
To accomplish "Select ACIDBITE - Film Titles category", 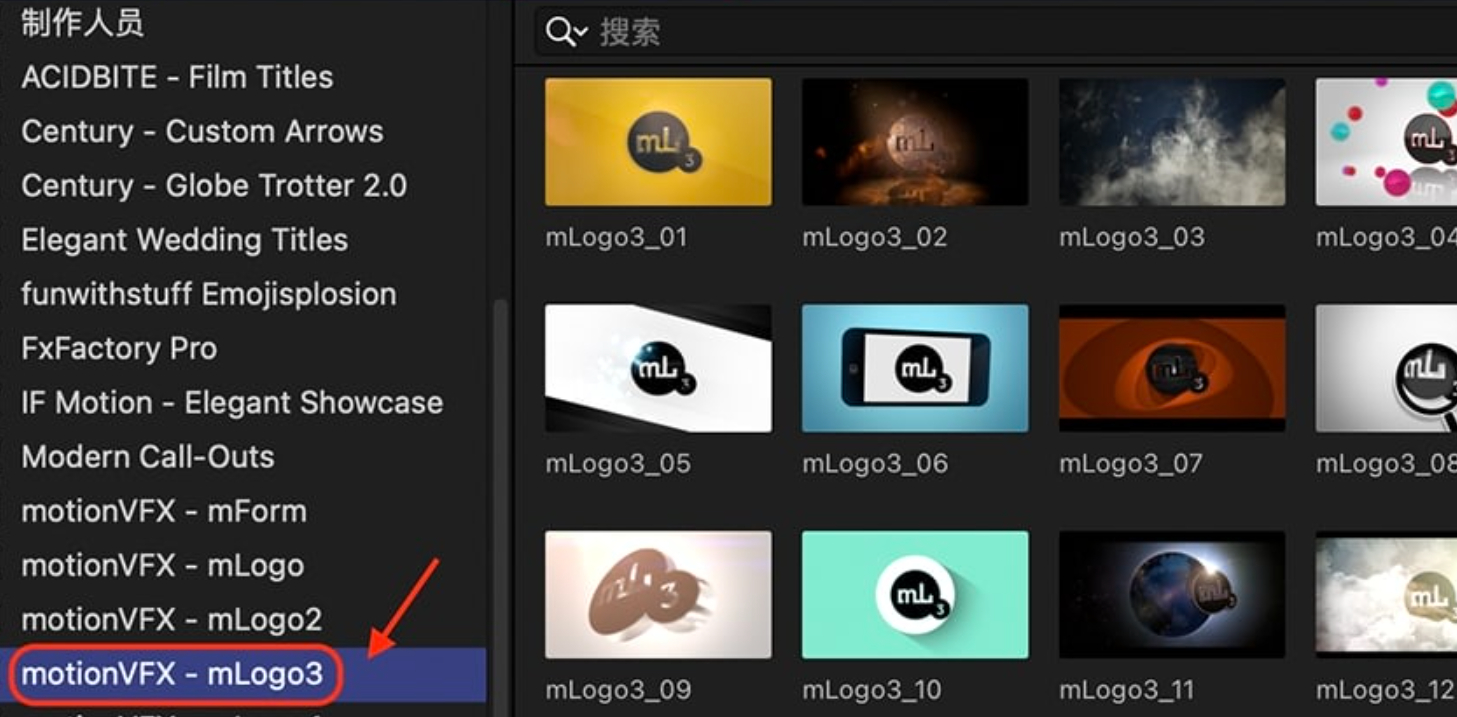I will (x=177, y=77).
